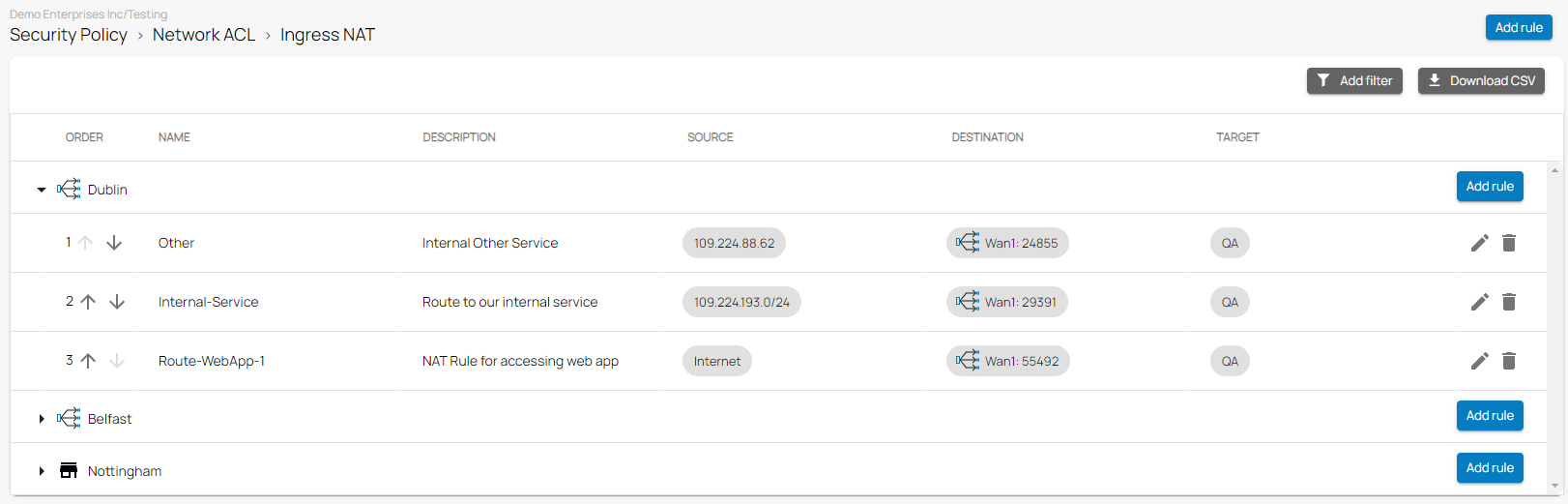The image size is (1568, 504).
Task: Click the top-right Add rule button
Action: coord(1518,28)
